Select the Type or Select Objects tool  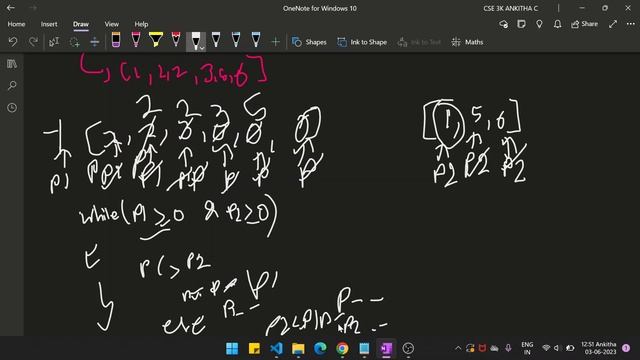pos(54,42)
